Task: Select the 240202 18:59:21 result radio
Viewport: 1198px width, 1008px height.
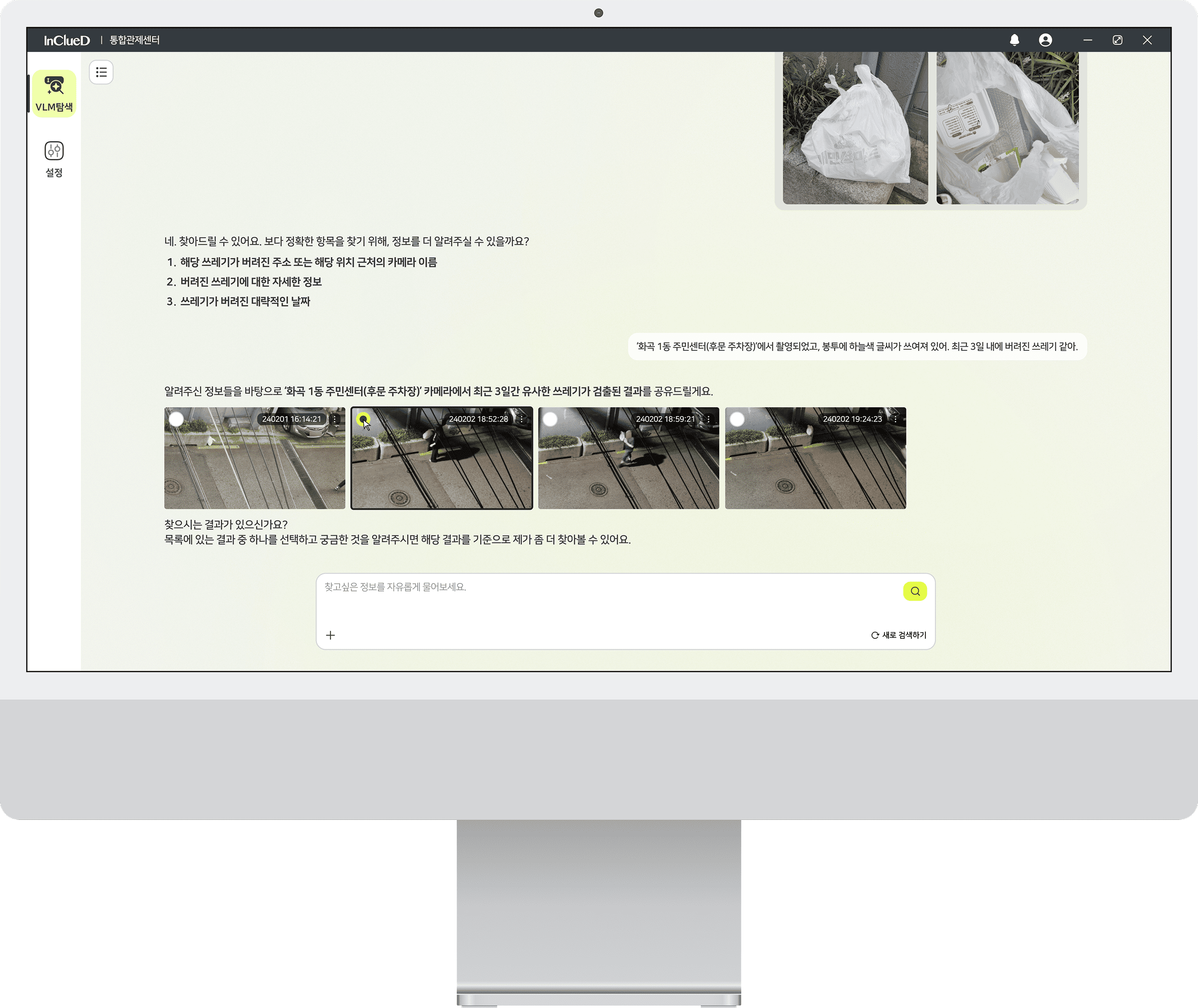Action: 550,419
